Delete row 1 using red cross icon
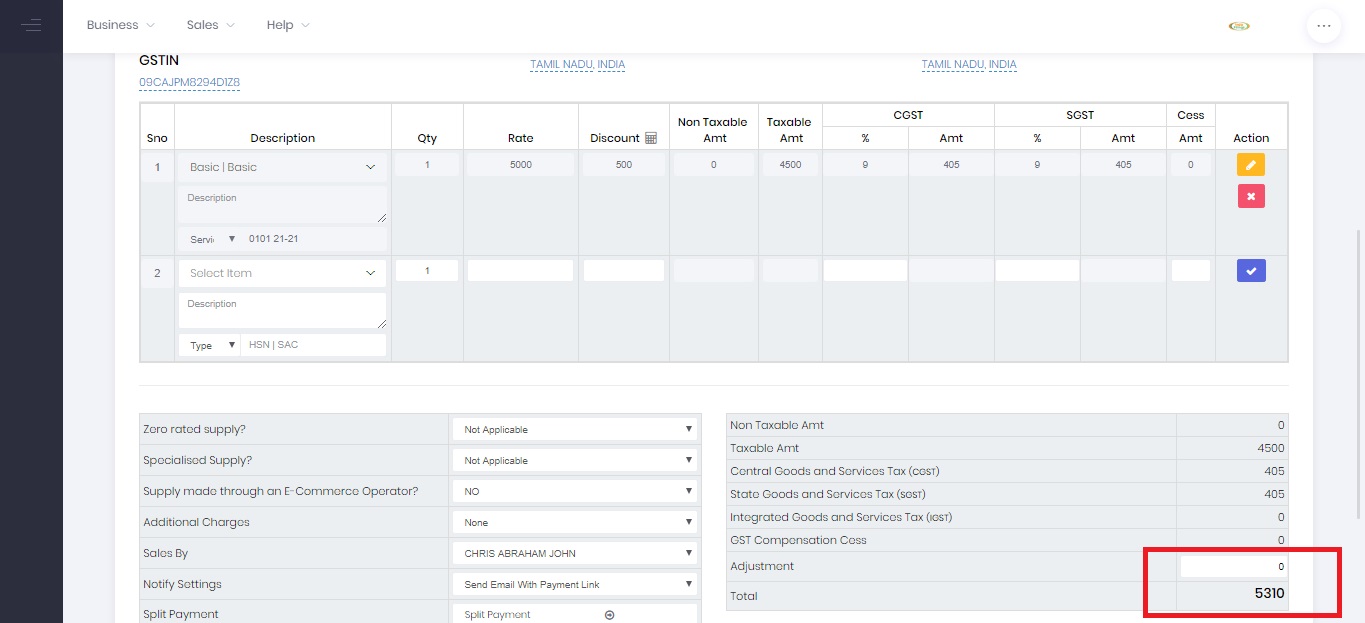 tap(1250, 196)
